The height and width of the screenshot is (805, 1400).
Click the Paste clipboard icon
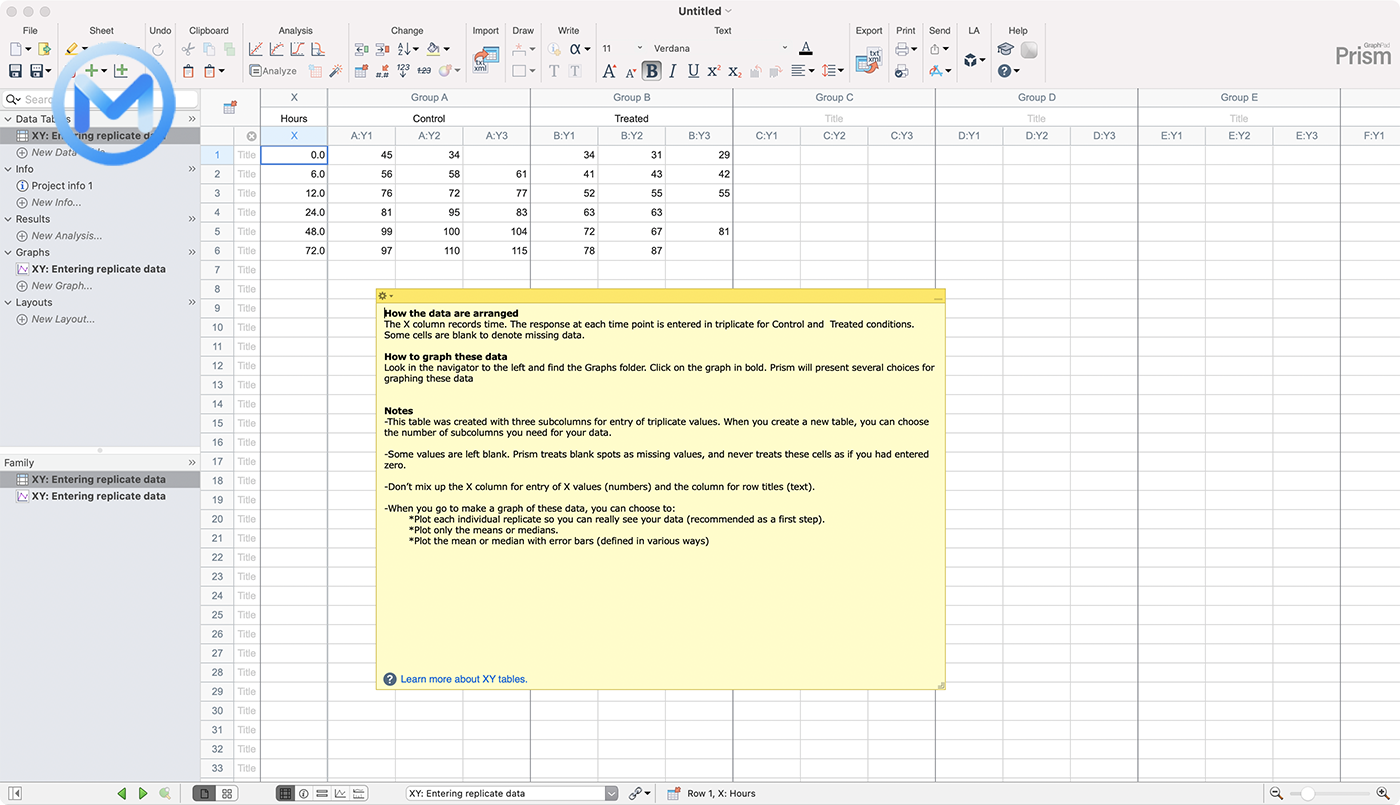click(188, 71)
